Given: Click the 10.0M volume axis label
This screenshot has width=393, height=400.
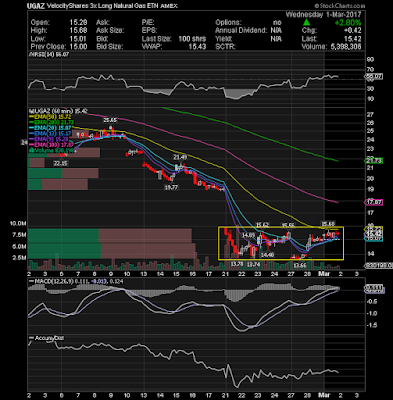Looking at the screenshot, I should click(18, 223).
